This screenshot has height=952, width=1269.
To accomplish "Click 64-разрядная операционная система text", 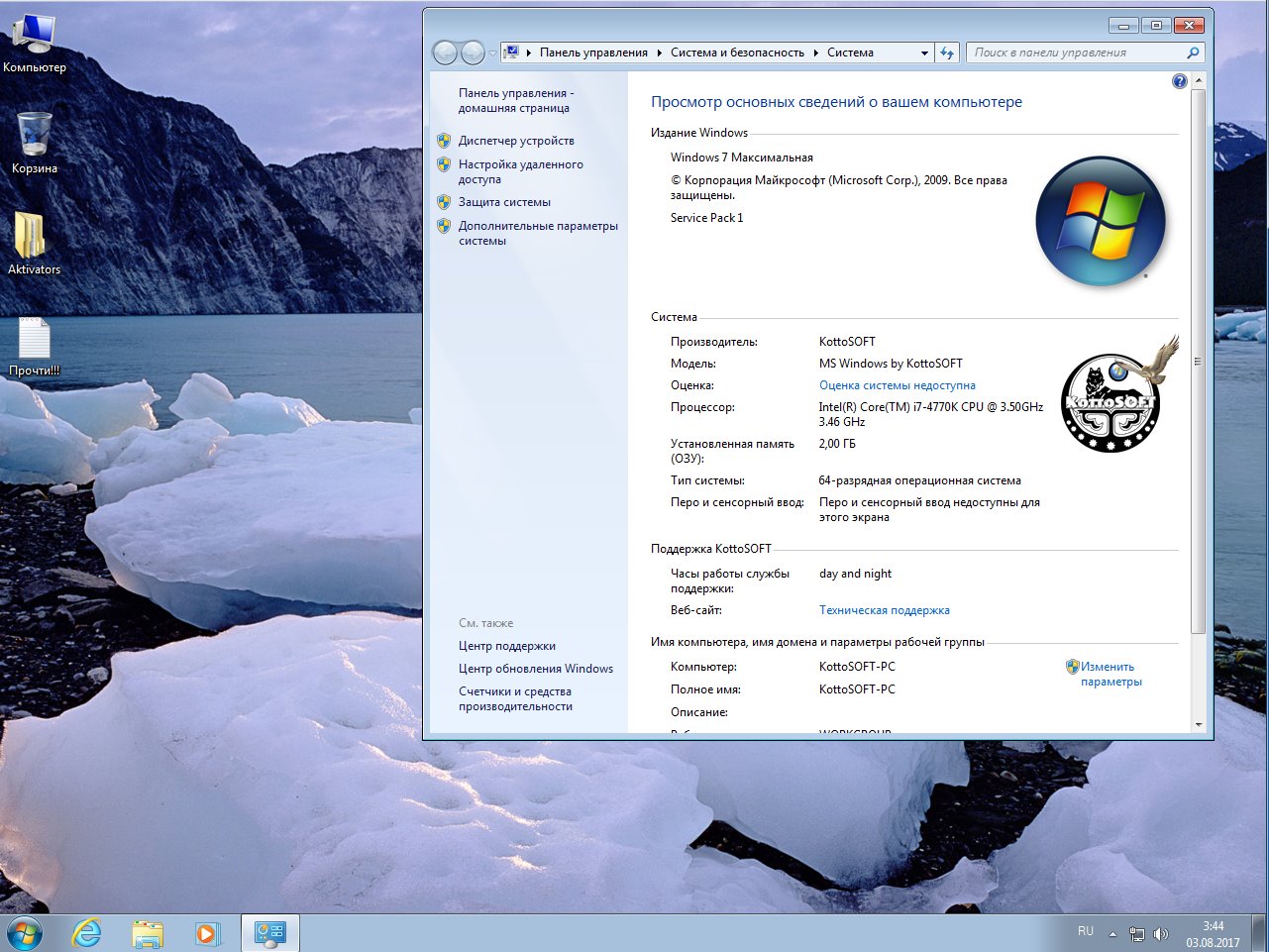I will coord(919,480).
